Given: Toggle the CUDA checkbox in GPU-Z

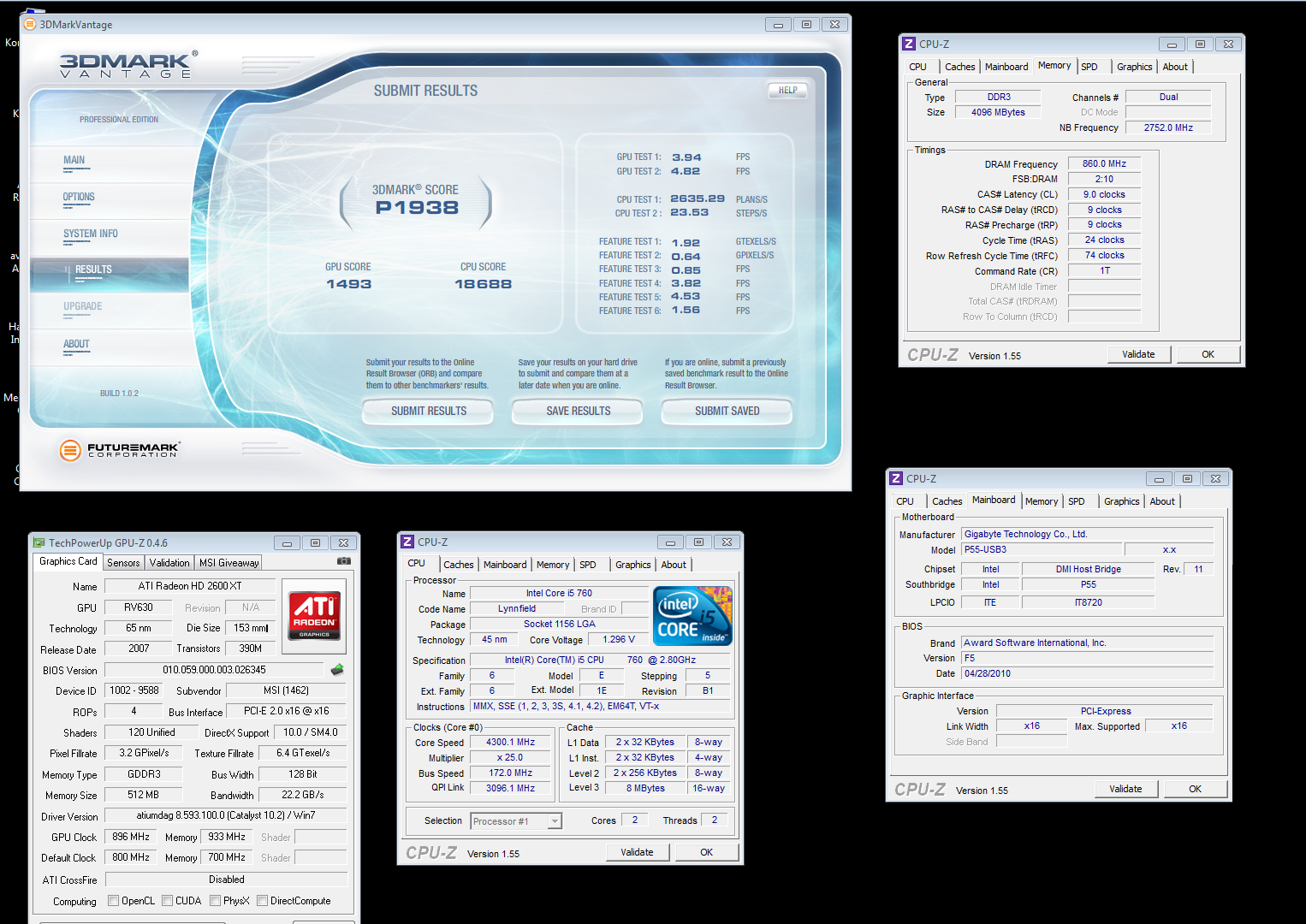Looking at the screenshot, I should pyautogui.click(x=167, y=901).
